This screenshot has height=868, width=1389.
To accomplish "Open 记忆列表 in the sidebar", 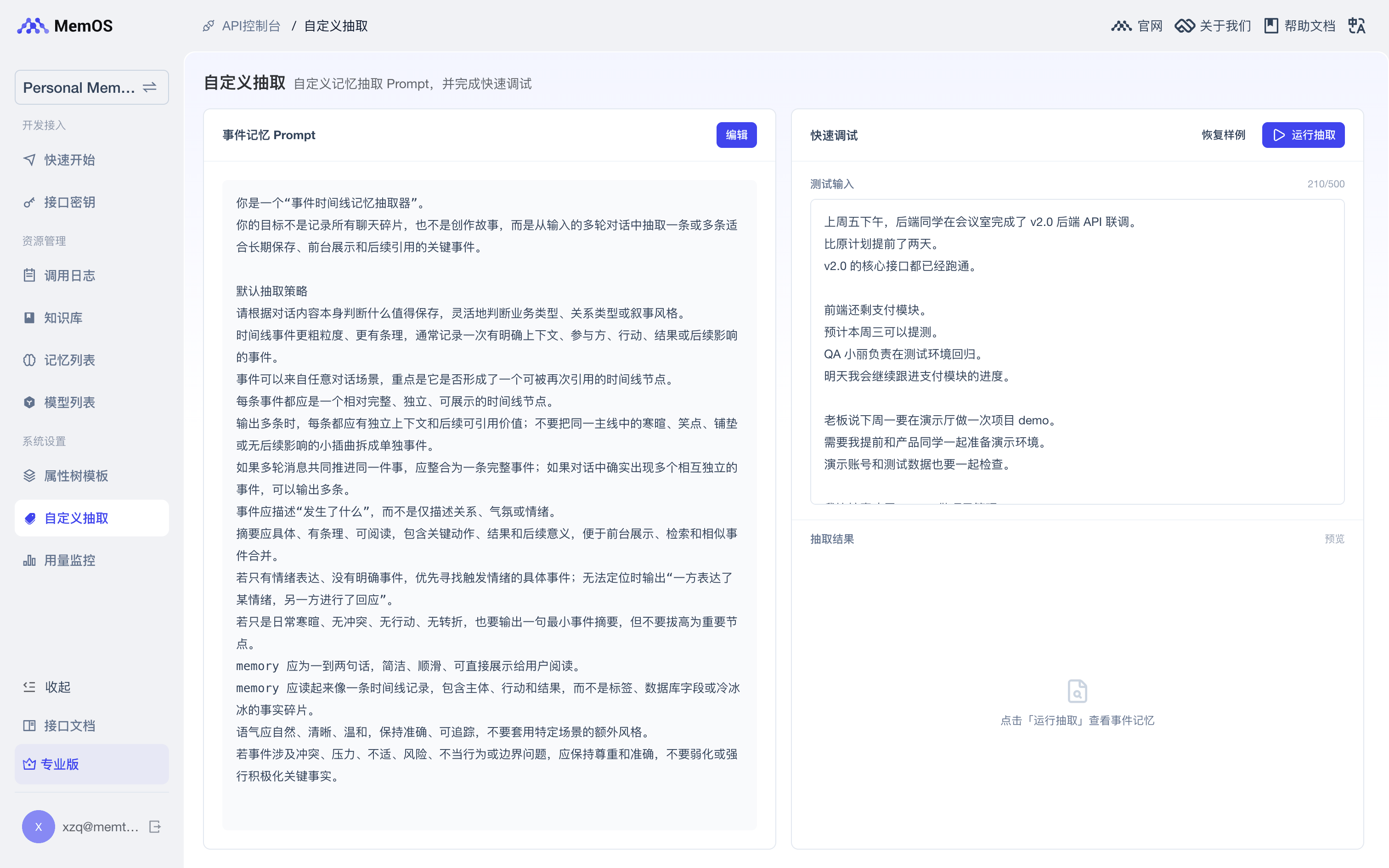I will 92,360.
